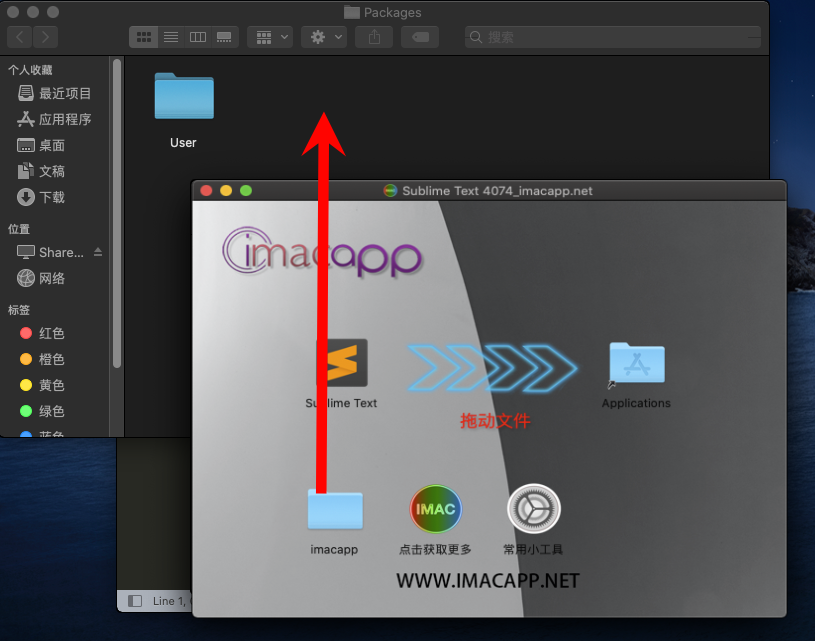
Task: Eject the Share... volume
Action: pyautogui.click(x=98, y=252)
